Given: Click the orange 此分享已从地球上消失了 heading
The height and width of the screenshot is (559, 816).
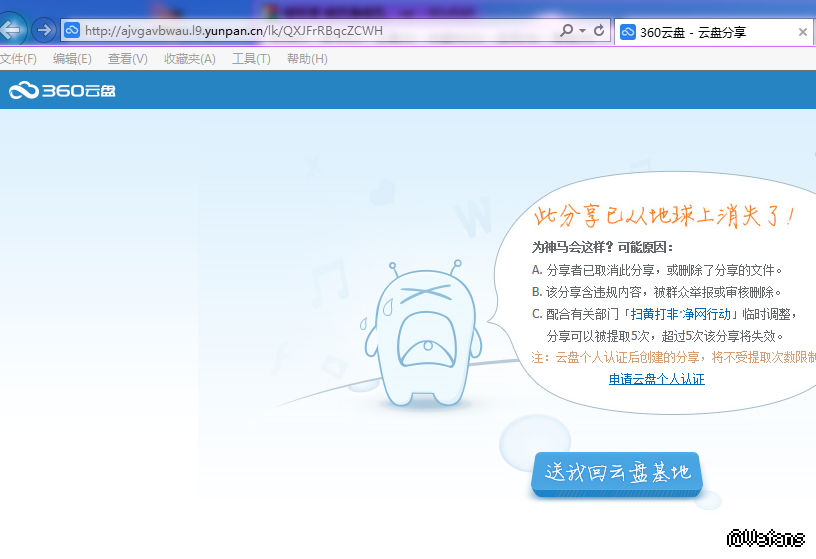Looking at the screenshot, I should click(665, 215).
